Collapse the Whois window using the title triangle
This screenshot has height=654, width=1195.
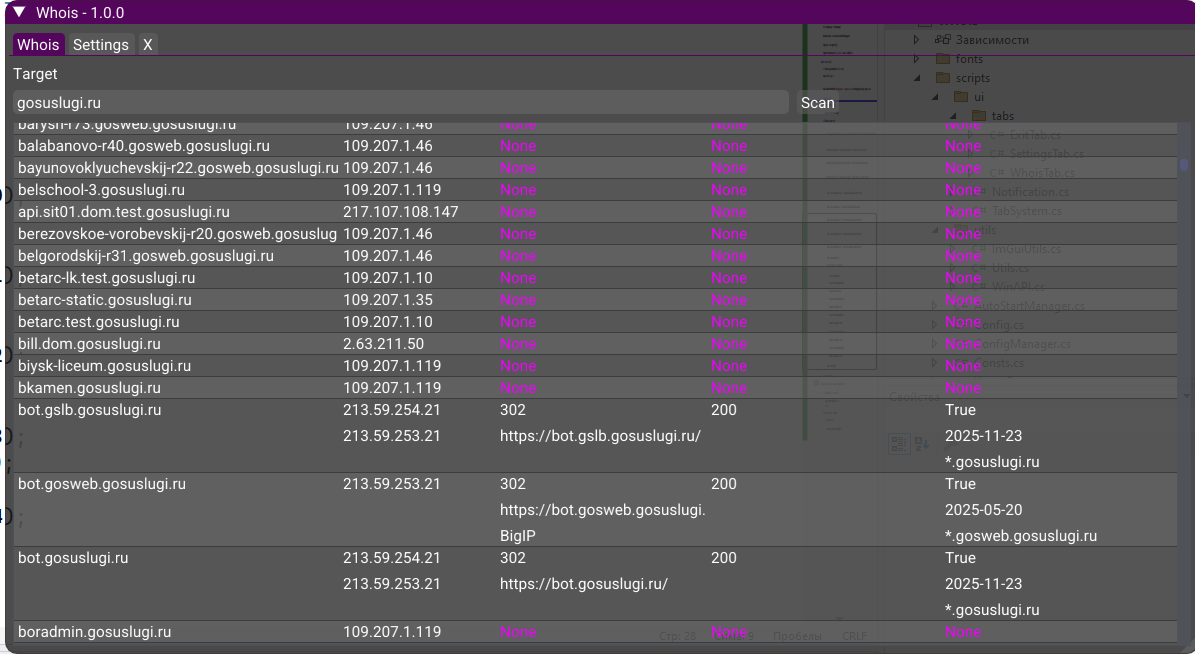pyautogui.click(x=20, y=12)
